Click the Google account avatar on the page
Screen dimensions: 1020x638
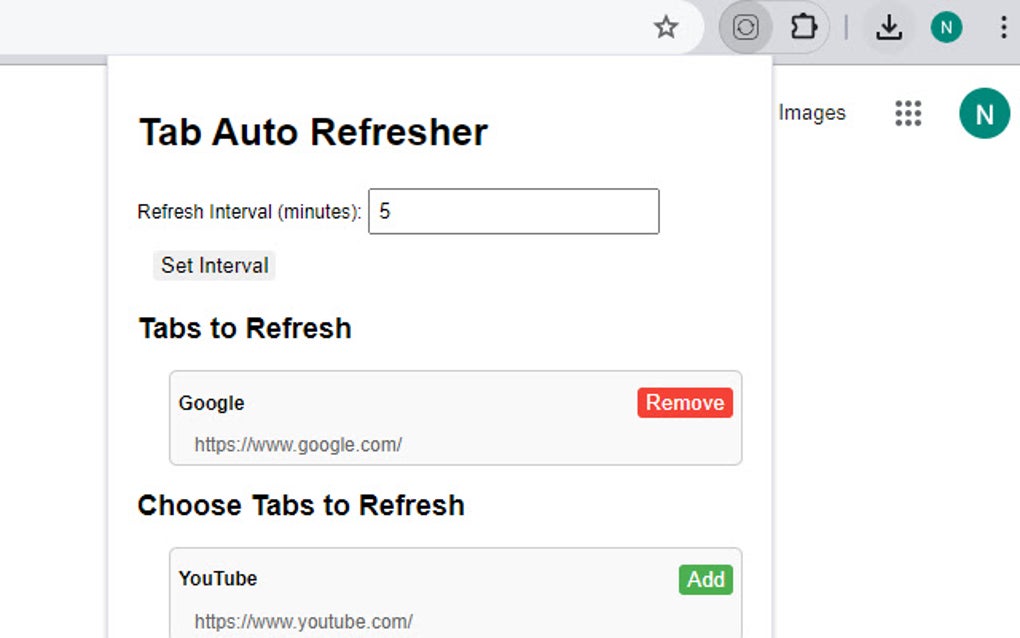point(984,113)
